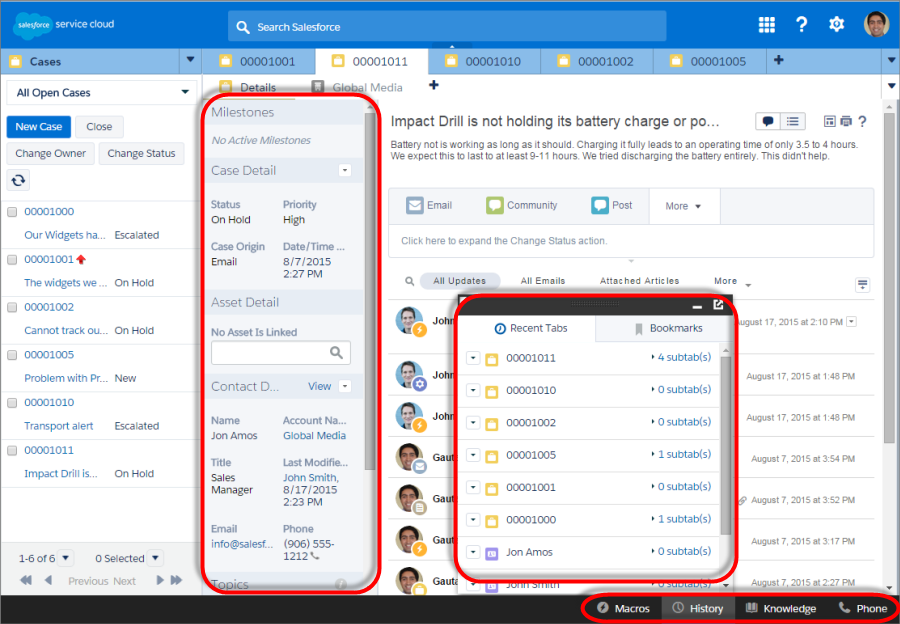Open Jon Amos in Recent Tabs
This screenshot has width=900, height=624.
529,552
